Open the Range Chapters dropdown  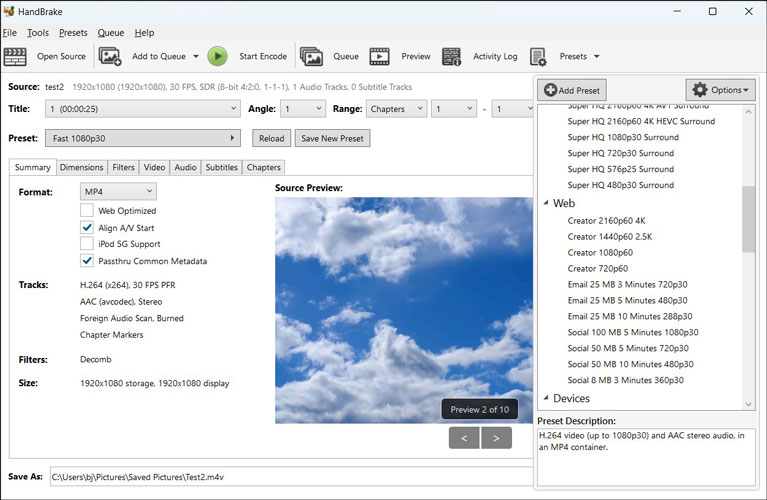(396, 109)
